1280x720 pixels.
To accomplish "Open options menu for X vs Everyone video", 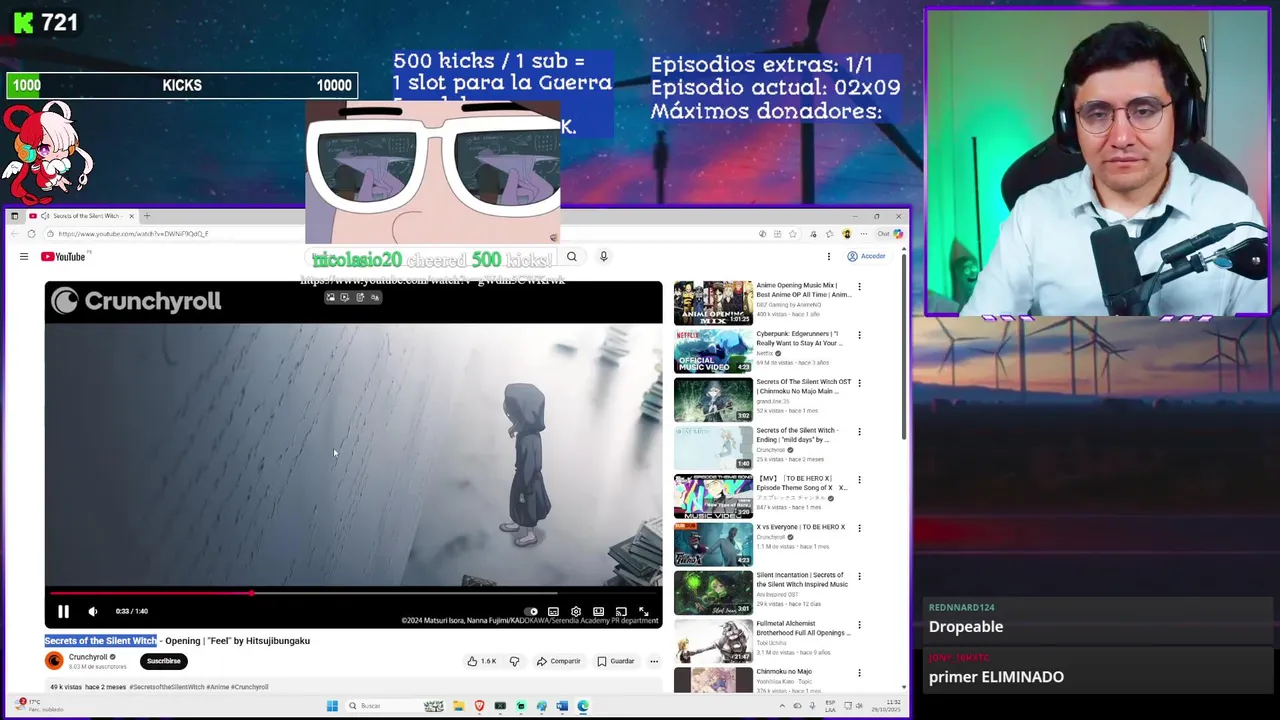I will pos(859,528).
